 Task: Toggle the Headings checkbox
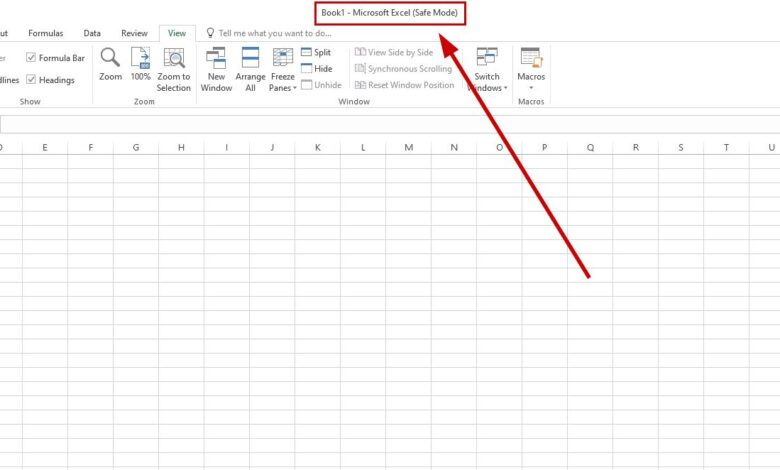coord(31,80)
